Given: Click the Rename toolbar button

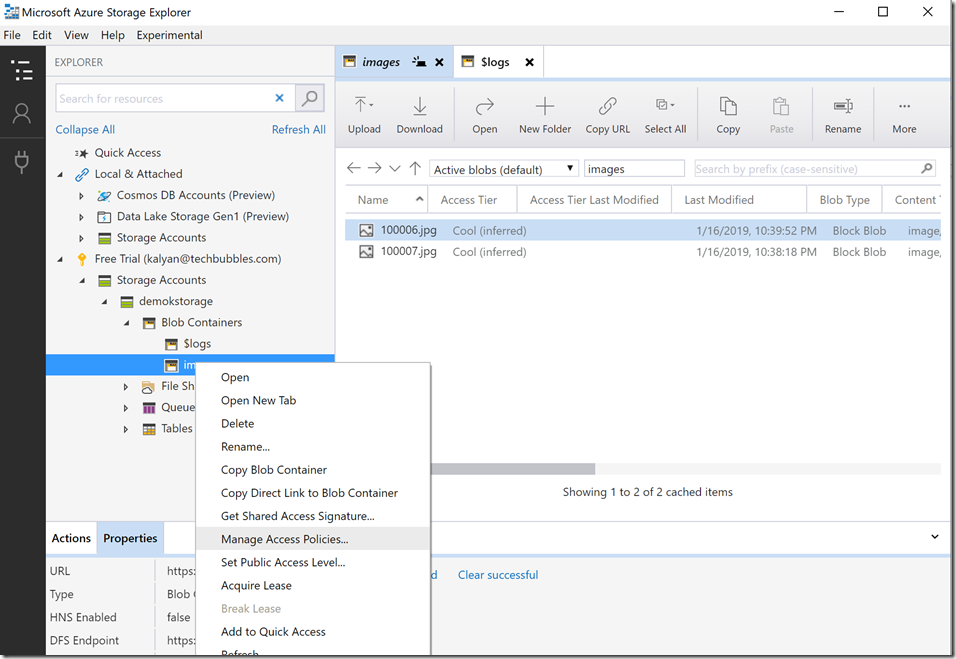Looking at the screenshot, I should [843, 115].
